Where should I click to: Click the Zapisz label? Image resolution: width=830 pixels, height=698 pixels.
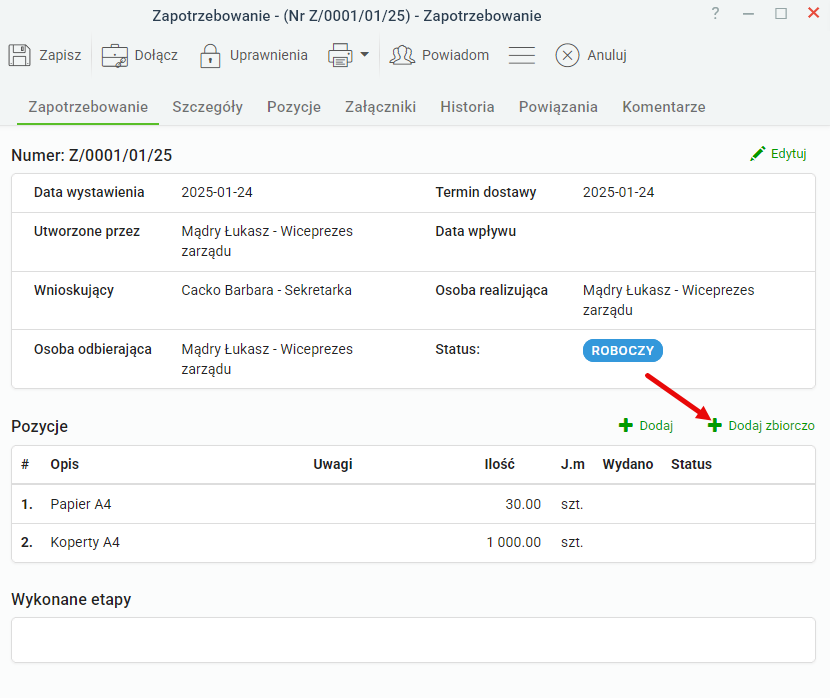click(x=60, y=55)
